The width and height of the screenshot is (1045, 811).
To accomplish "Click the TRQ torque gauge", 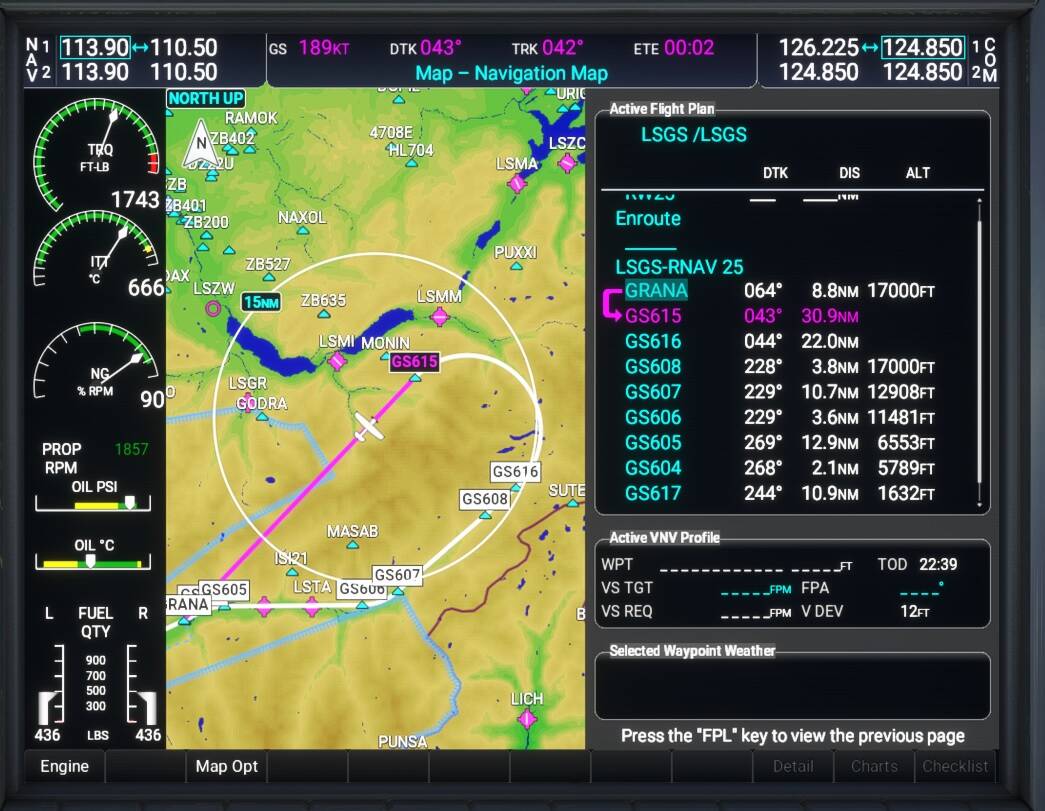I will tap(97, 155).
